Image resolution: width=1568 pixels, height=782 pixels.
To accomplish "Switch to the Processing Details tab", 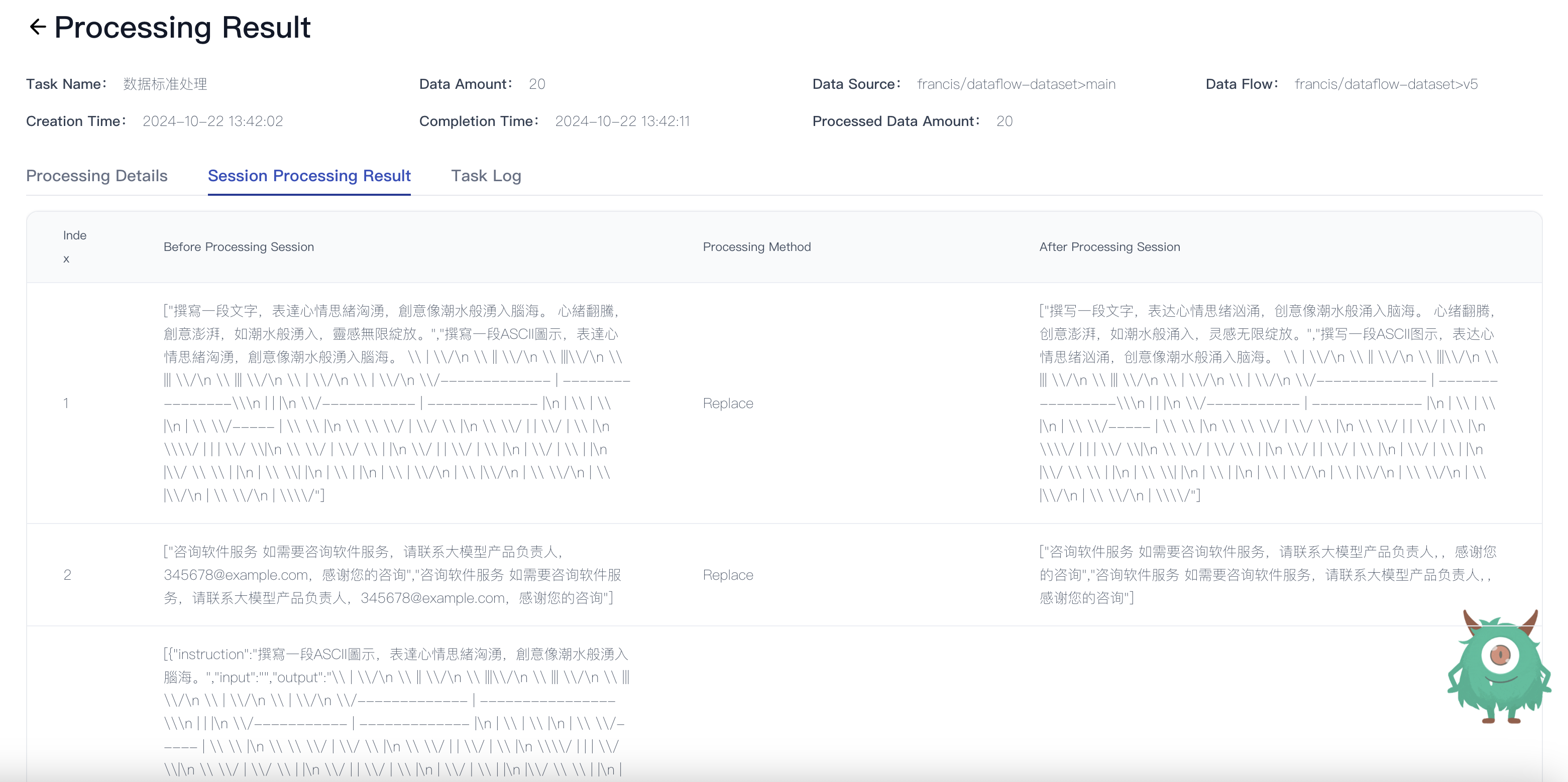I will coord(96,176).
